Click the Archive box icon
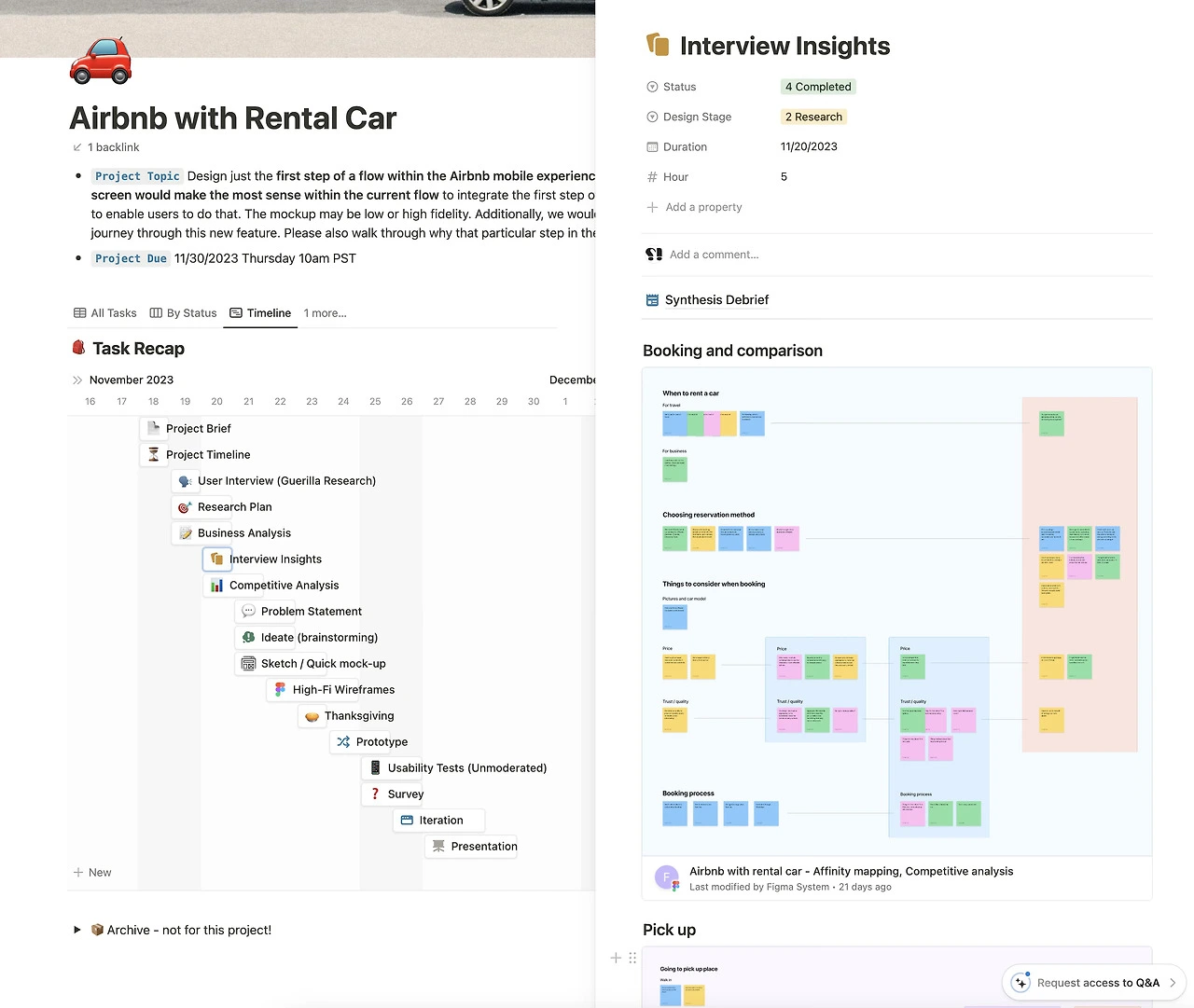 [97, 930]
